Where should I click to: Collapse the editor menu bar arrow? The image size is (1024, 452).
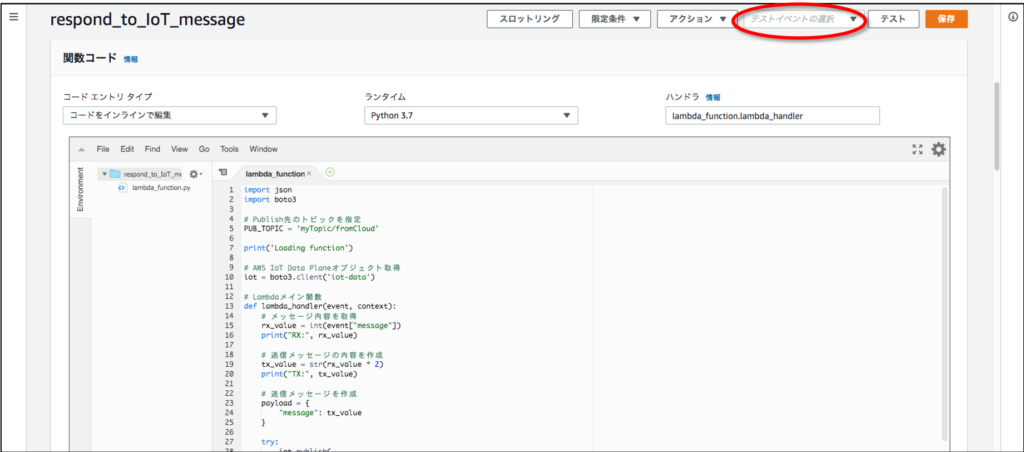(x=81, y=149)
